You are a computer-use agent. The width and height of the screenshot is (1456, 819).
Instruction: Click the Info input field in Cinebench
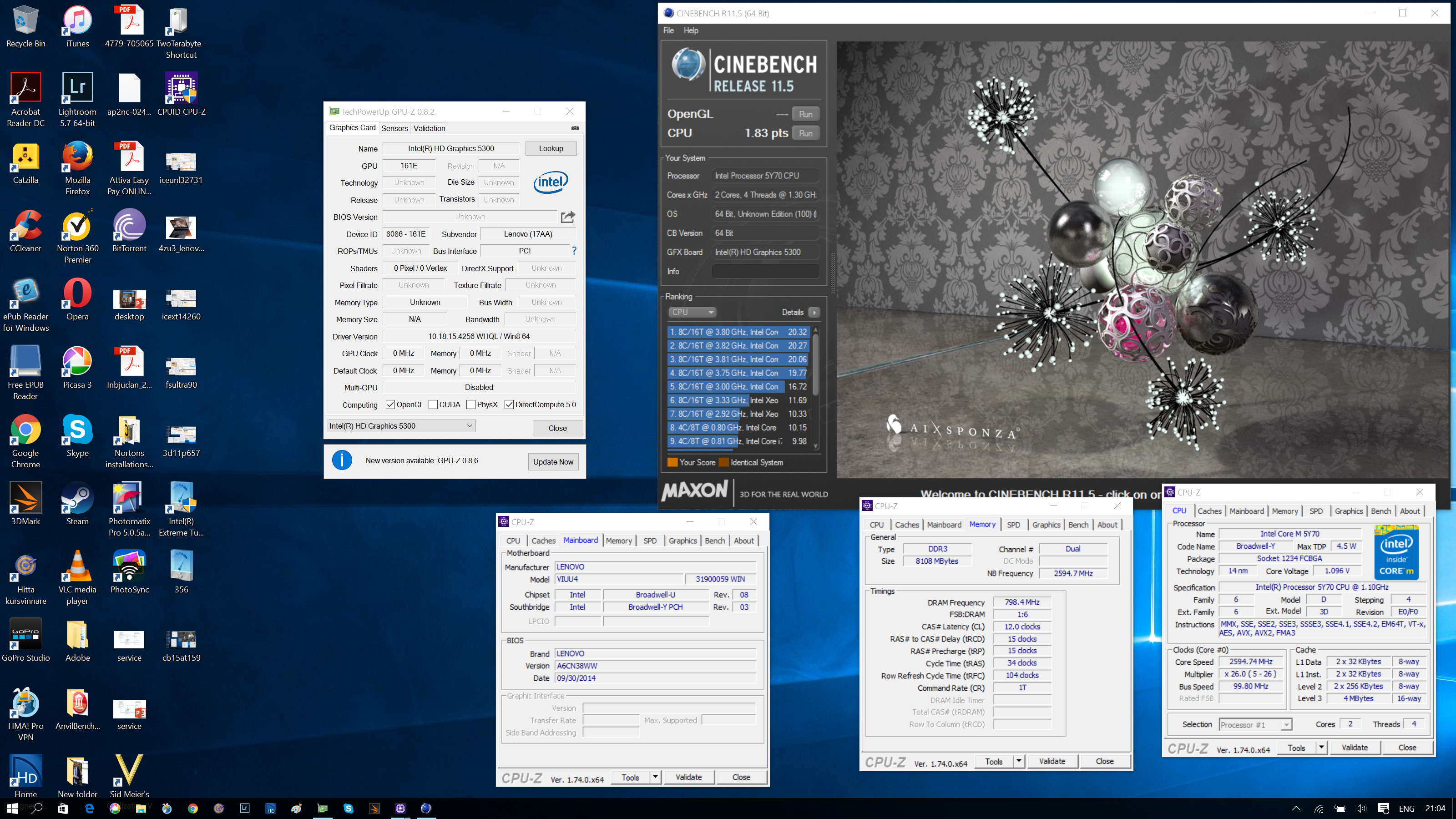(x=765, y=271)
